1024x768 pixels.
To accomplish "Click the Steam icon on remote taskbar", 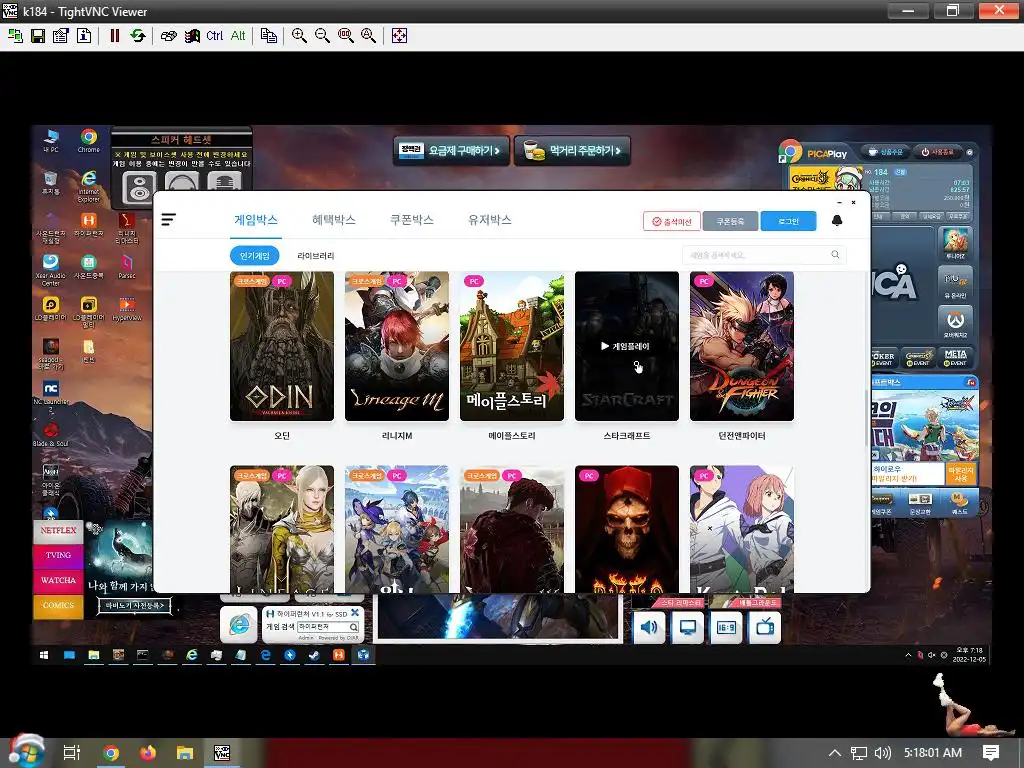I will click(314, 655).
